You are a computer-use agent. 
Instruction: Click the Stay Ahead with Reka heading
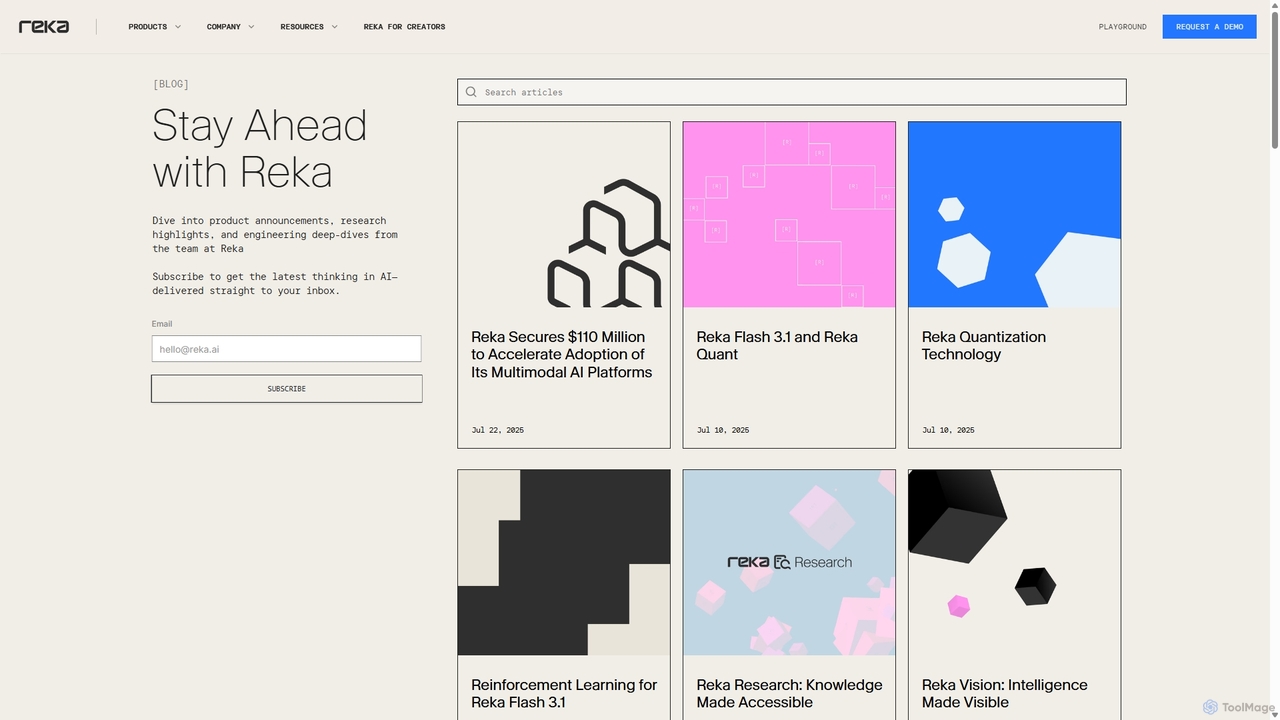point(260,148)
